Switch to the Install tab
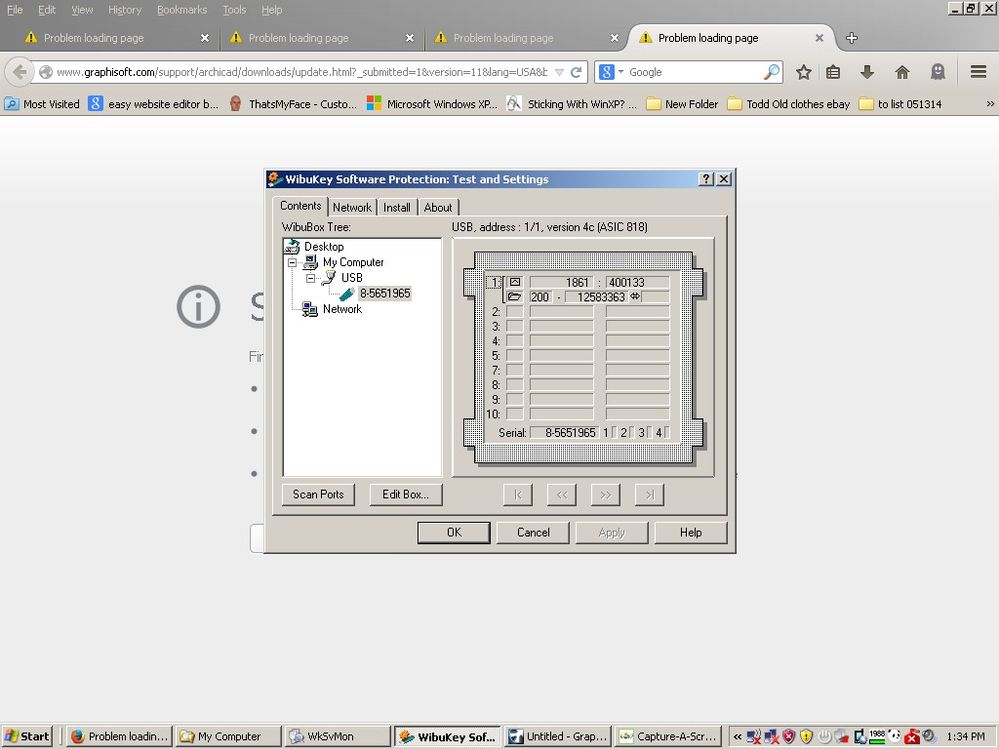The image size is (999, 749). 396,208
